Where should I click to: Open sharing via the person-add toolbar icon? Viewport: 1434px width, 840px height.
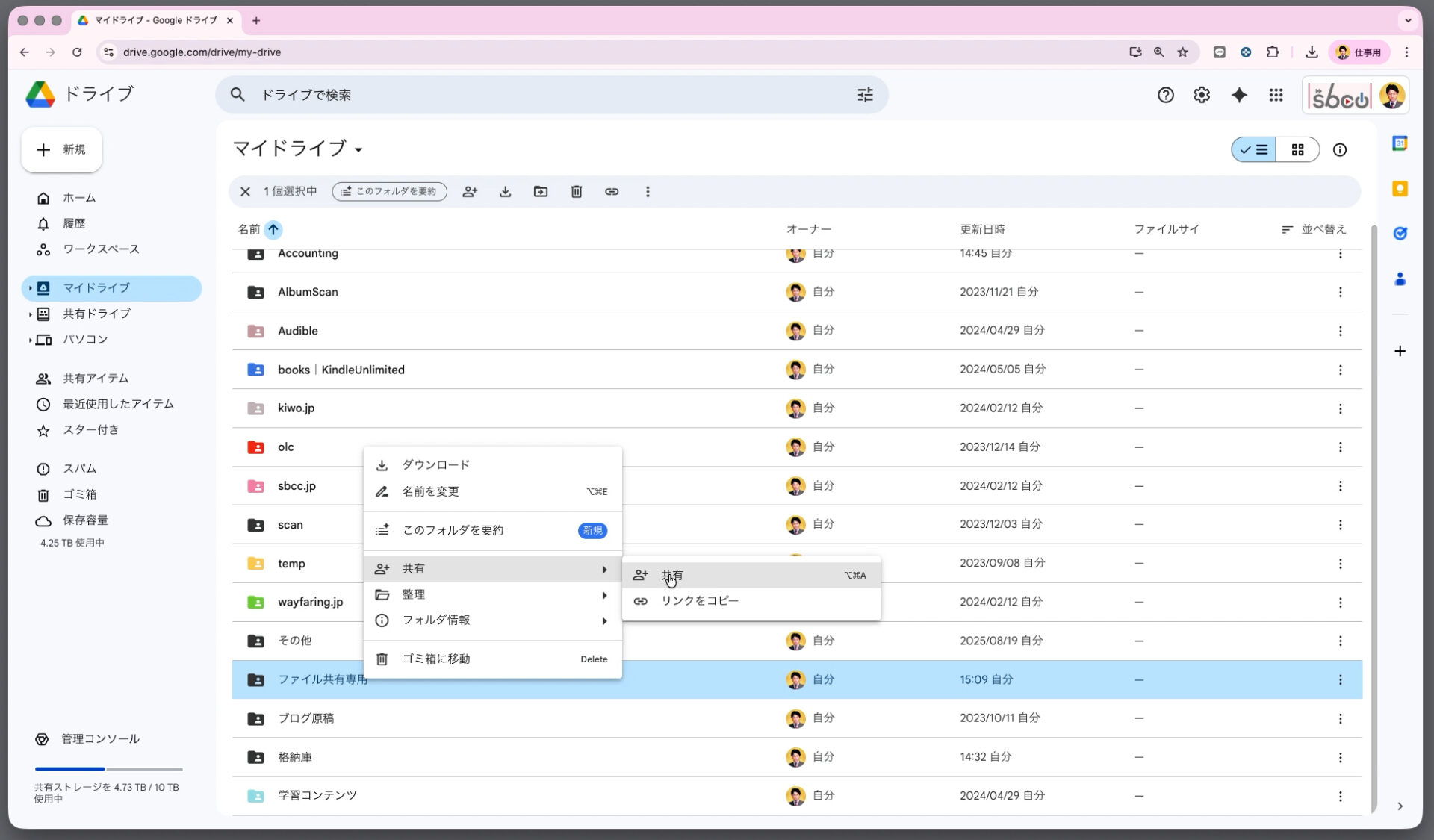tap(471, 192)
